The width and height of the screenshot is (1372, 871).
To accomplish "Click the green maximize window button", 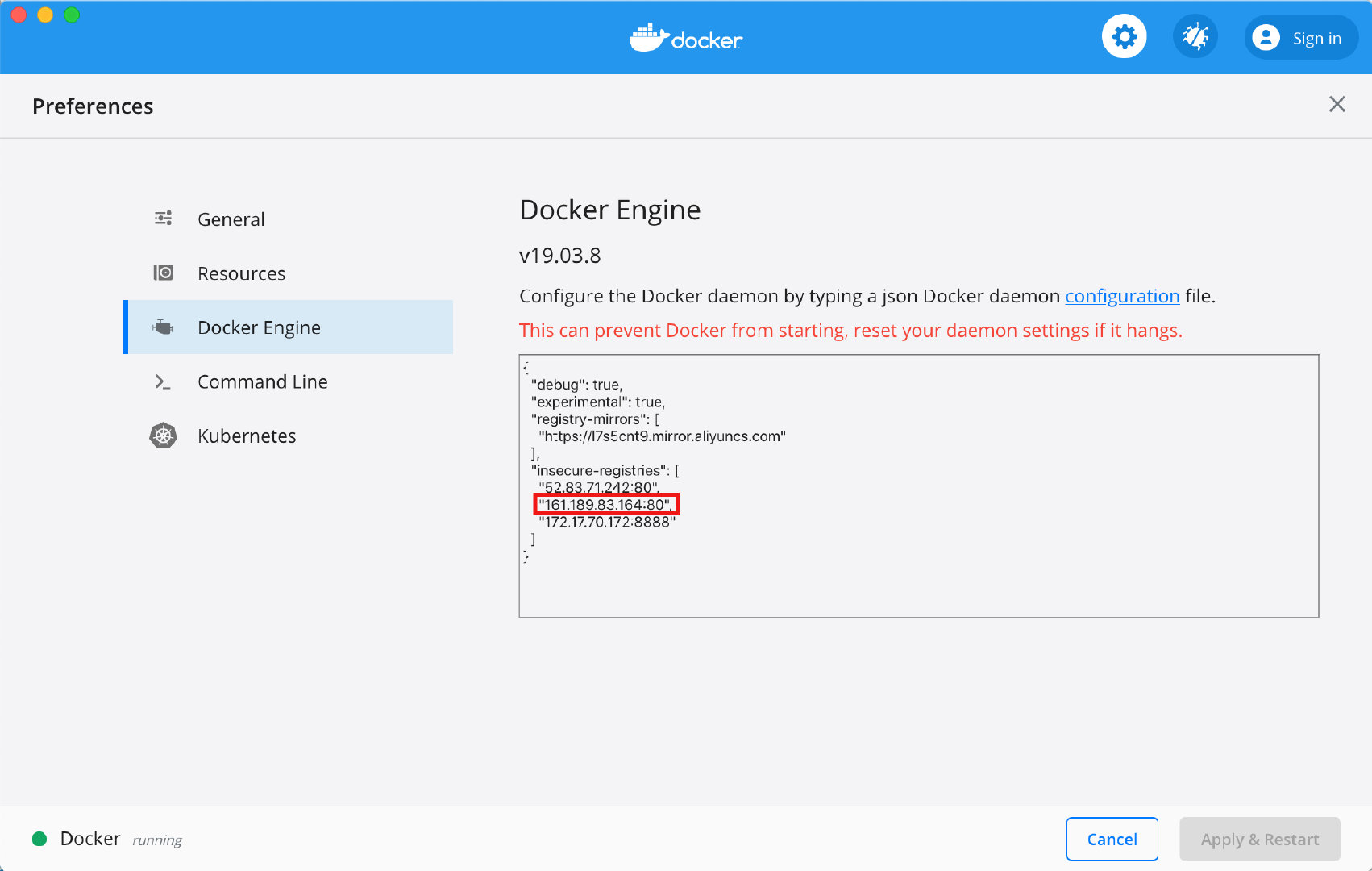I will click(x=72, y=15).
